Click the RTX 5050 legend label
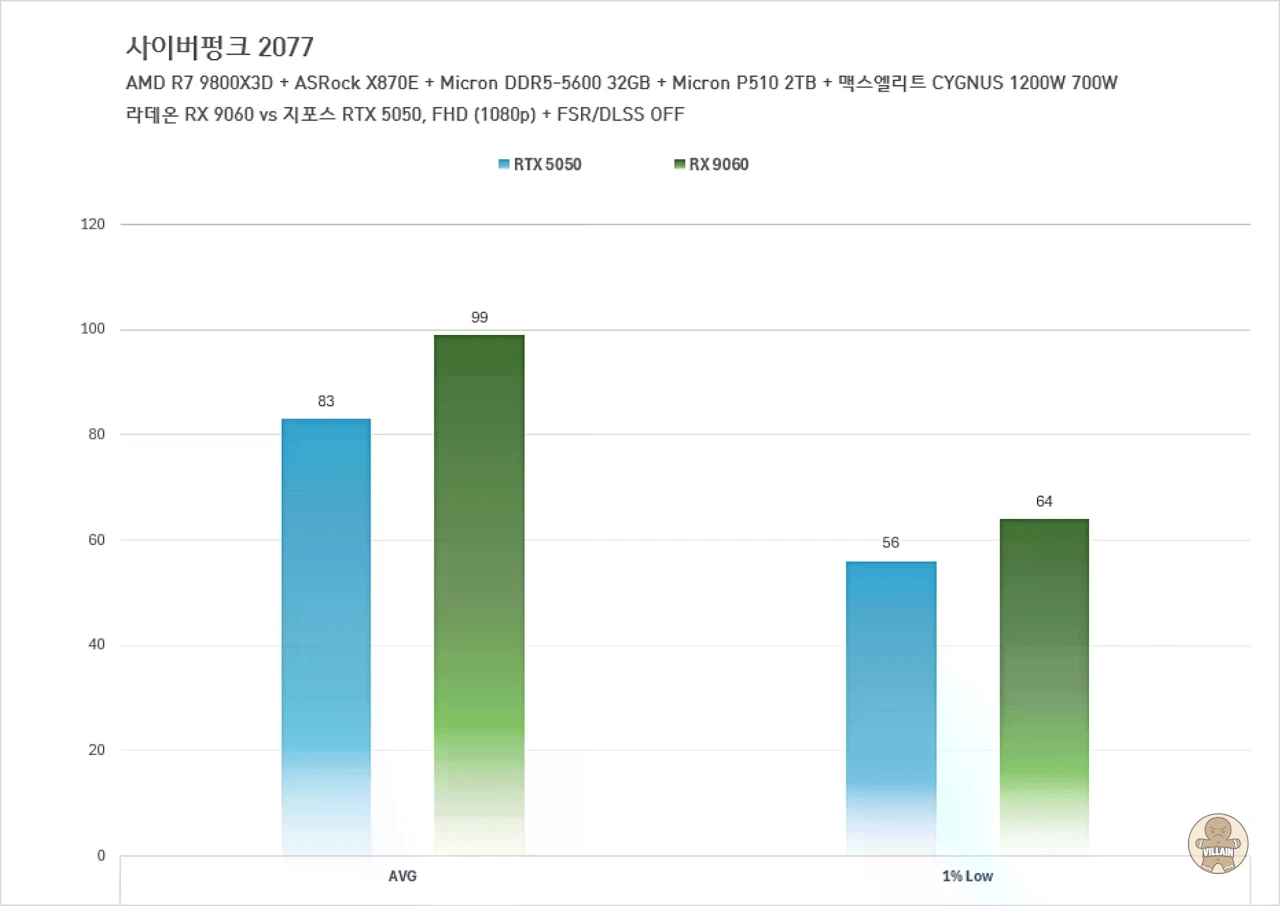This screenshot has height=906, width=1280. 547,165
